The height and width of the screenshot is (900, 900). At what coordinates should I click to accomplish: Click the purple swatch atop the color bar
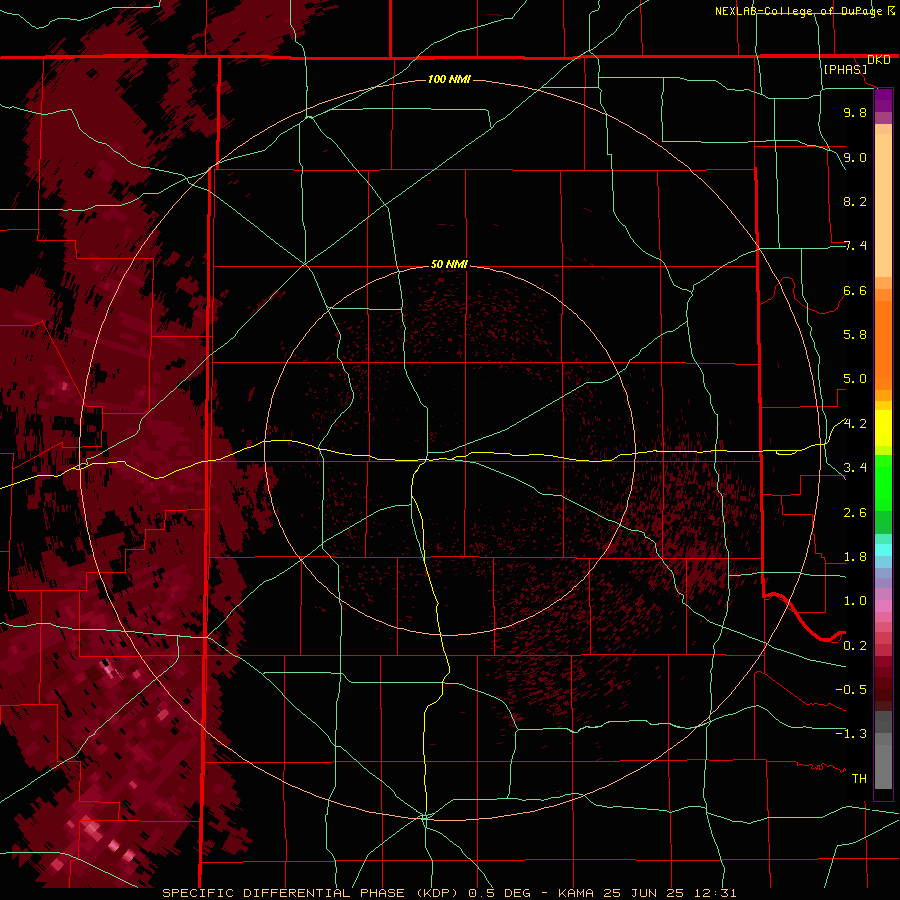883,100
